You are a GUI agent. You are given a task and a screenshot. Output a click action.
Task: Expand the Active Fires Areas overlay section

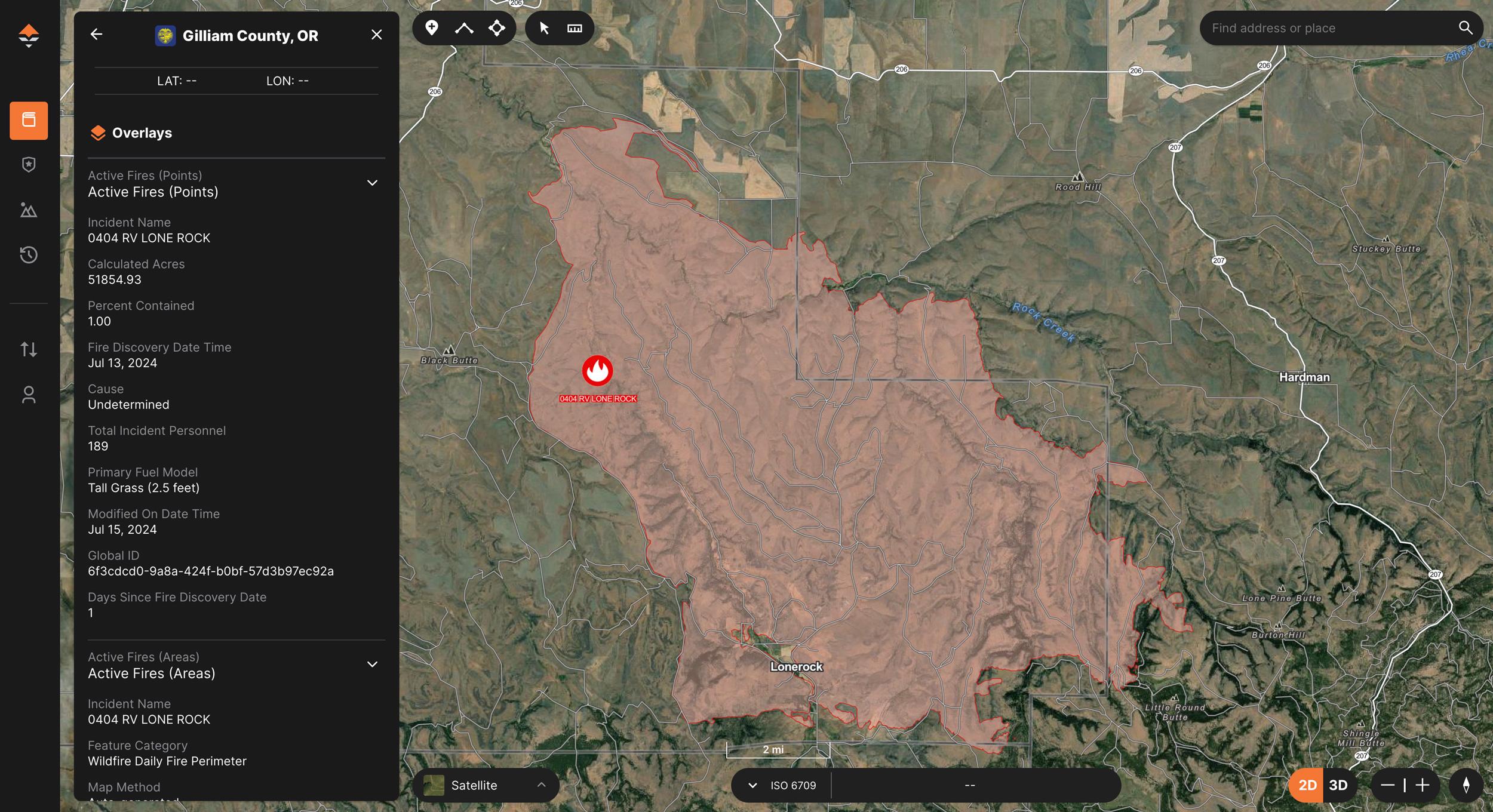coord(371,665)
